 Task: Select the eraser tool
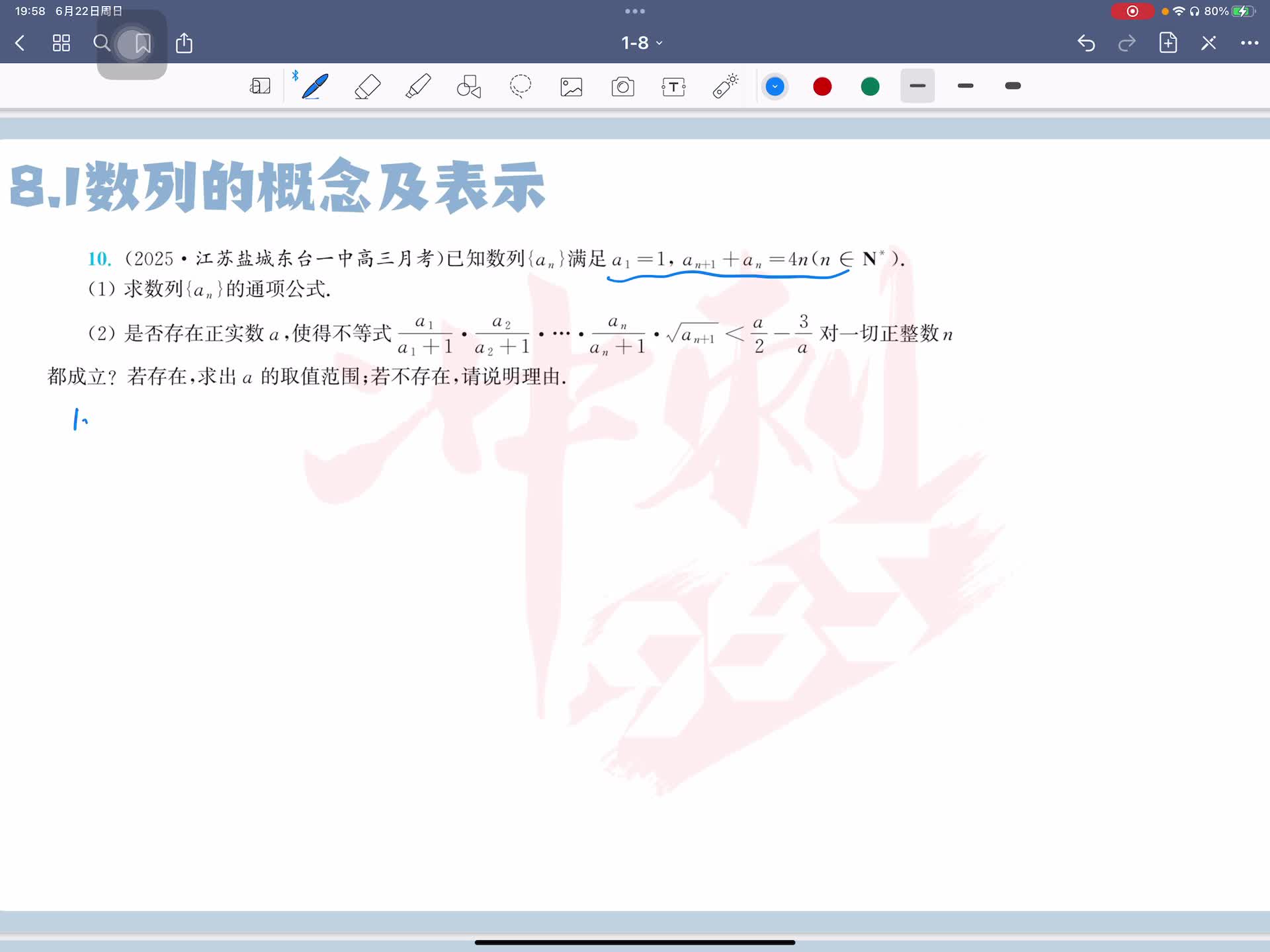[x=367, y=87]
